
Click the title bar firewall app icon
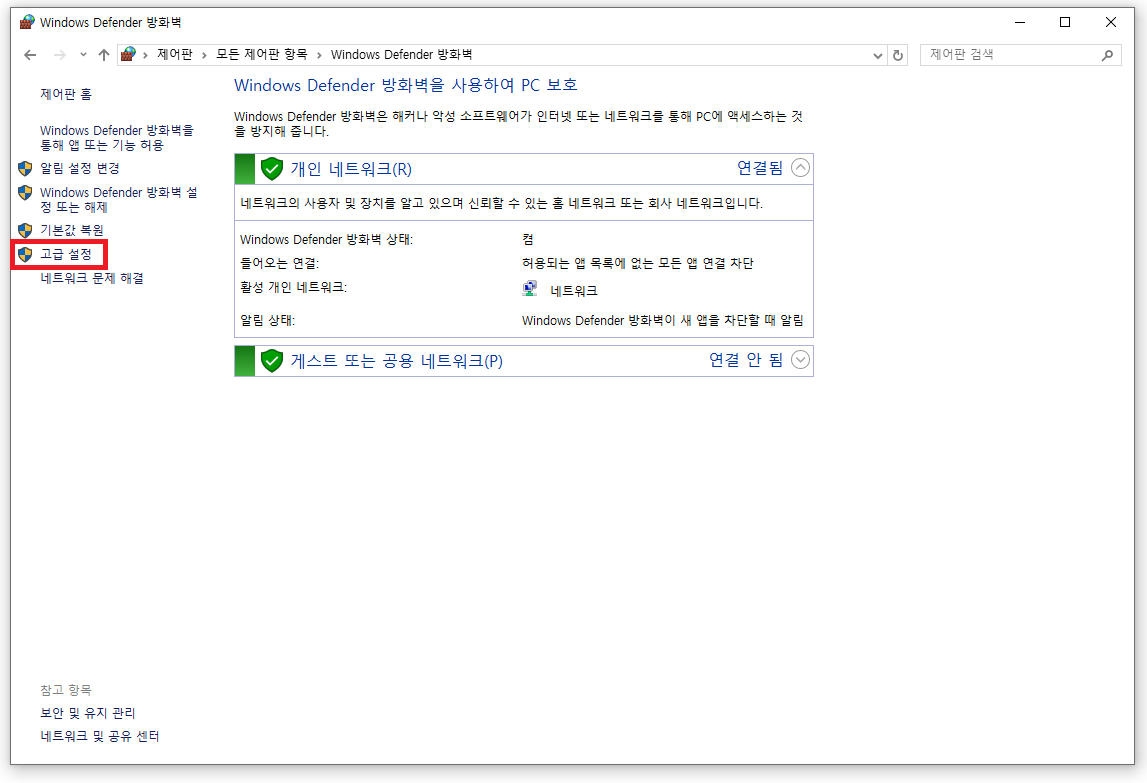click(x=26, y=22)
